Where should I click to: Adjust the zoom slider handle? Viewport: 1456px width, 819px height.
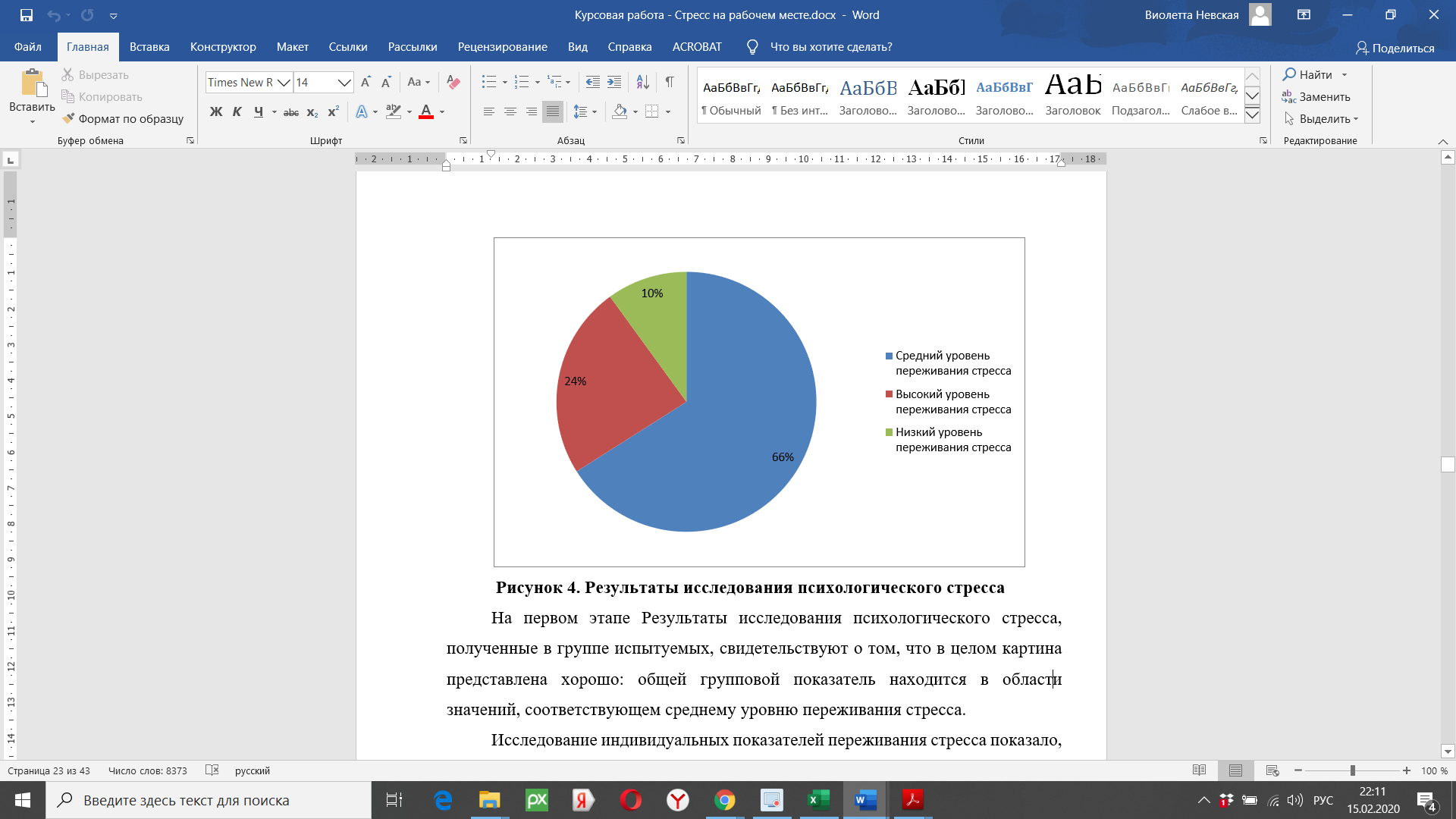[x=1352, y=770]
